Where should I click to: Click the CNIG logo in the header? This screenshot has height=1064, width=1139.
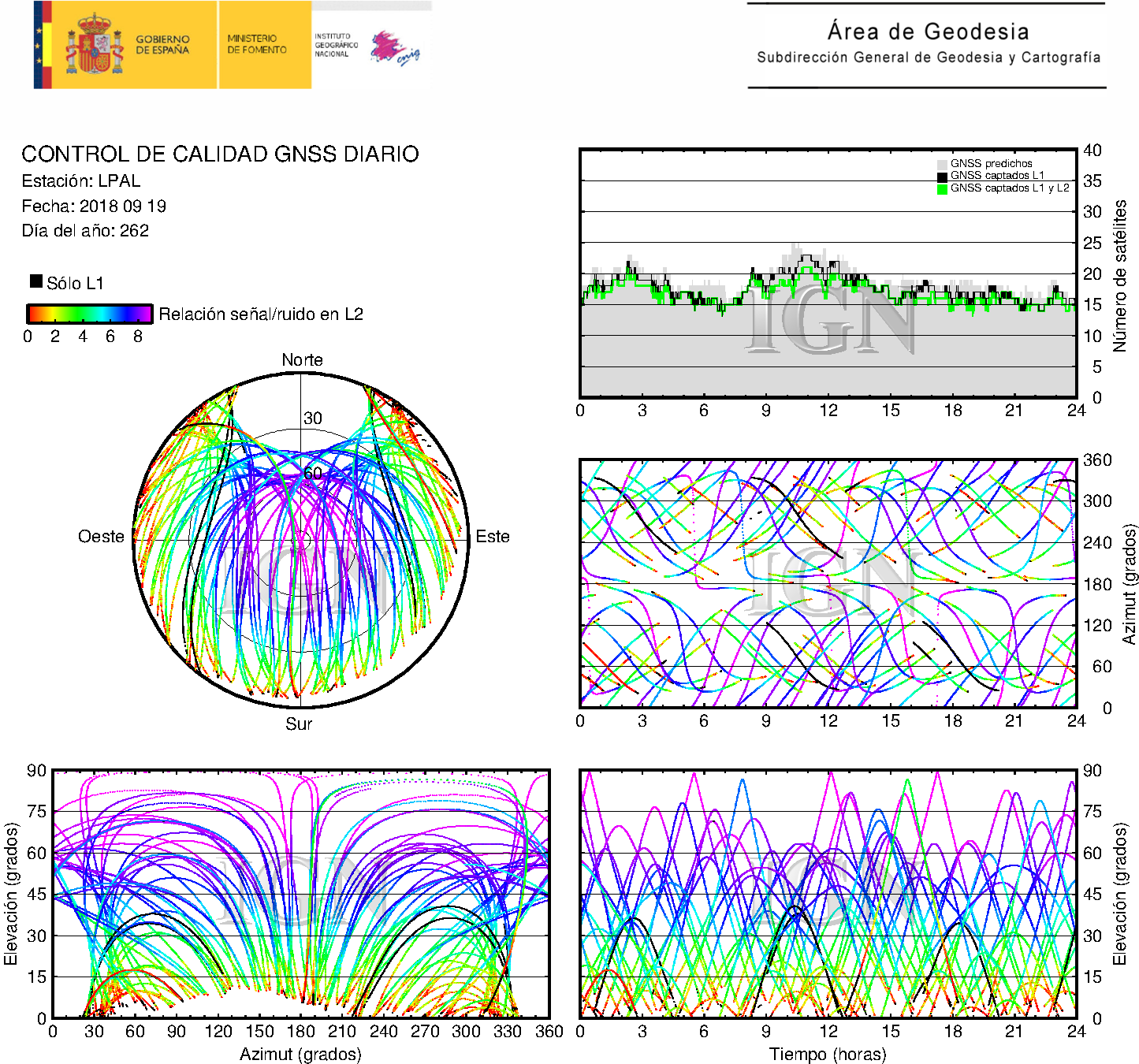pos(395,48)
